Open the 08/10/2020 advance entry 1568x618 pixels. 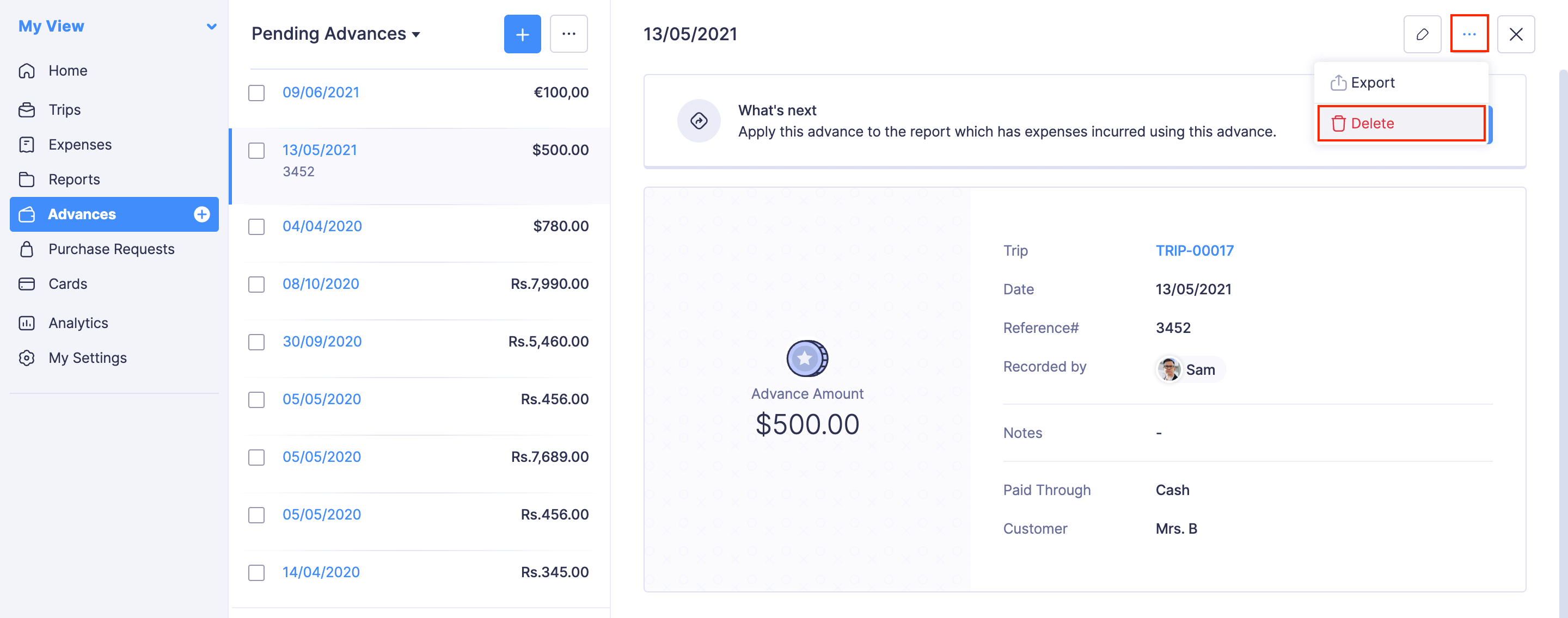coord(321,284)
